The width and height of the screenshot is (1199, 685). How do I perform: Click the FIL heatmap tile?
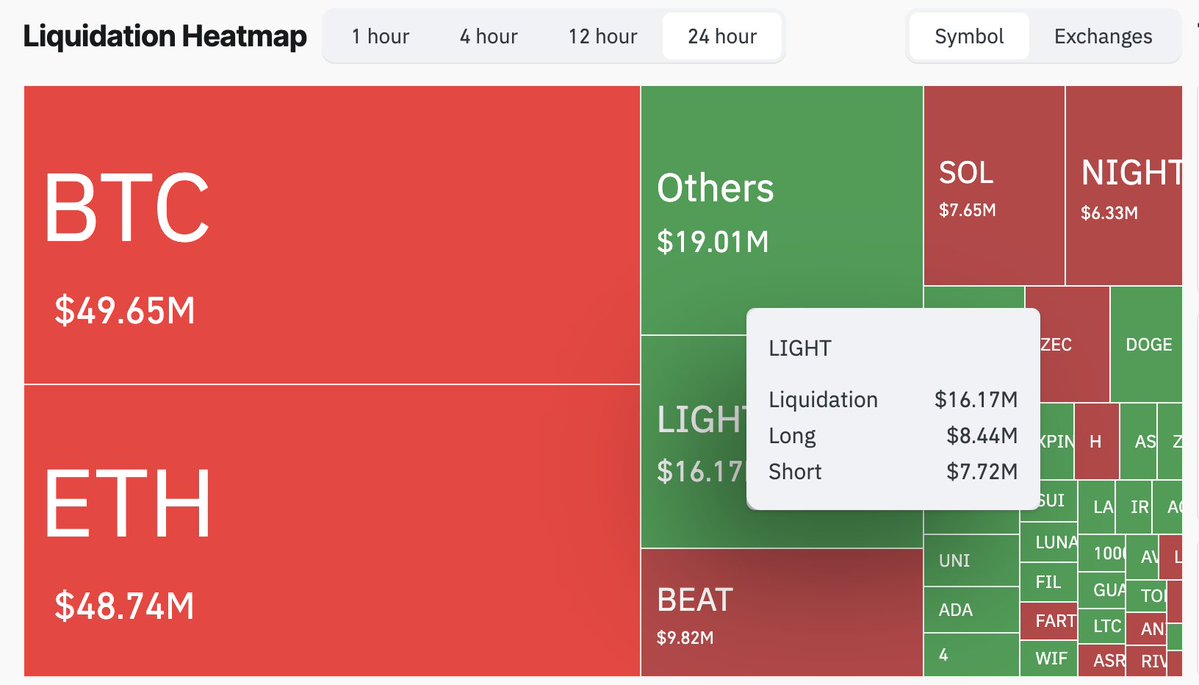pos(1048,581)
